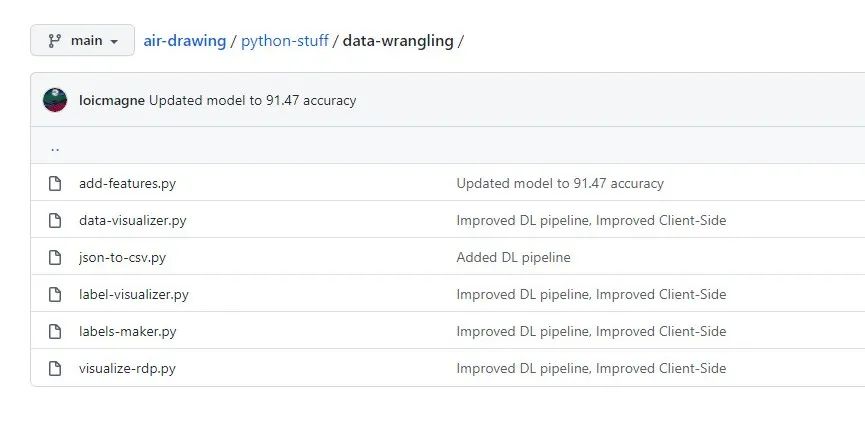865x425 pixels.
Task: Click file icon beside json-to-csv.py
Action: [55, 257]
